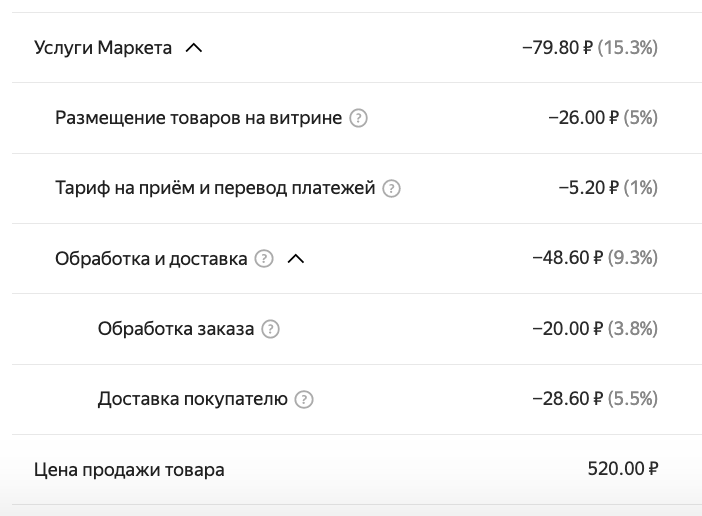This screenshot has height=516, width=702.
Task: Click the 520.00 ₽ sale price value
Action: coord(623,469)
